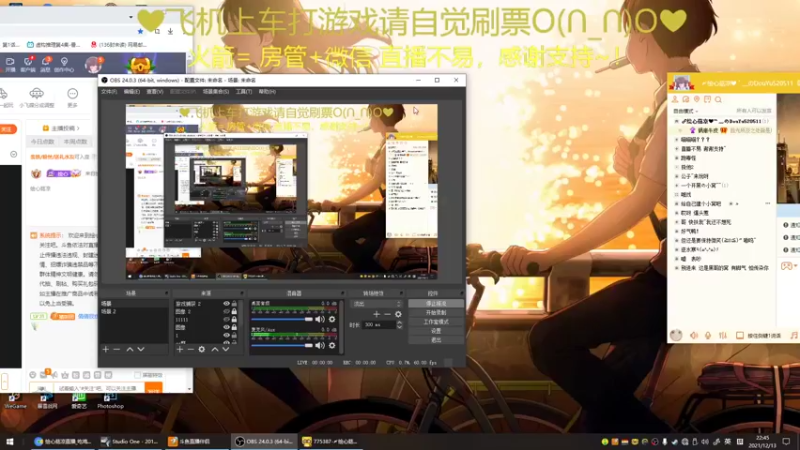Open 麦克风/Aux audio settings gear
The height and width of the screenshot is (450, 800).
(x=332, y=345)
